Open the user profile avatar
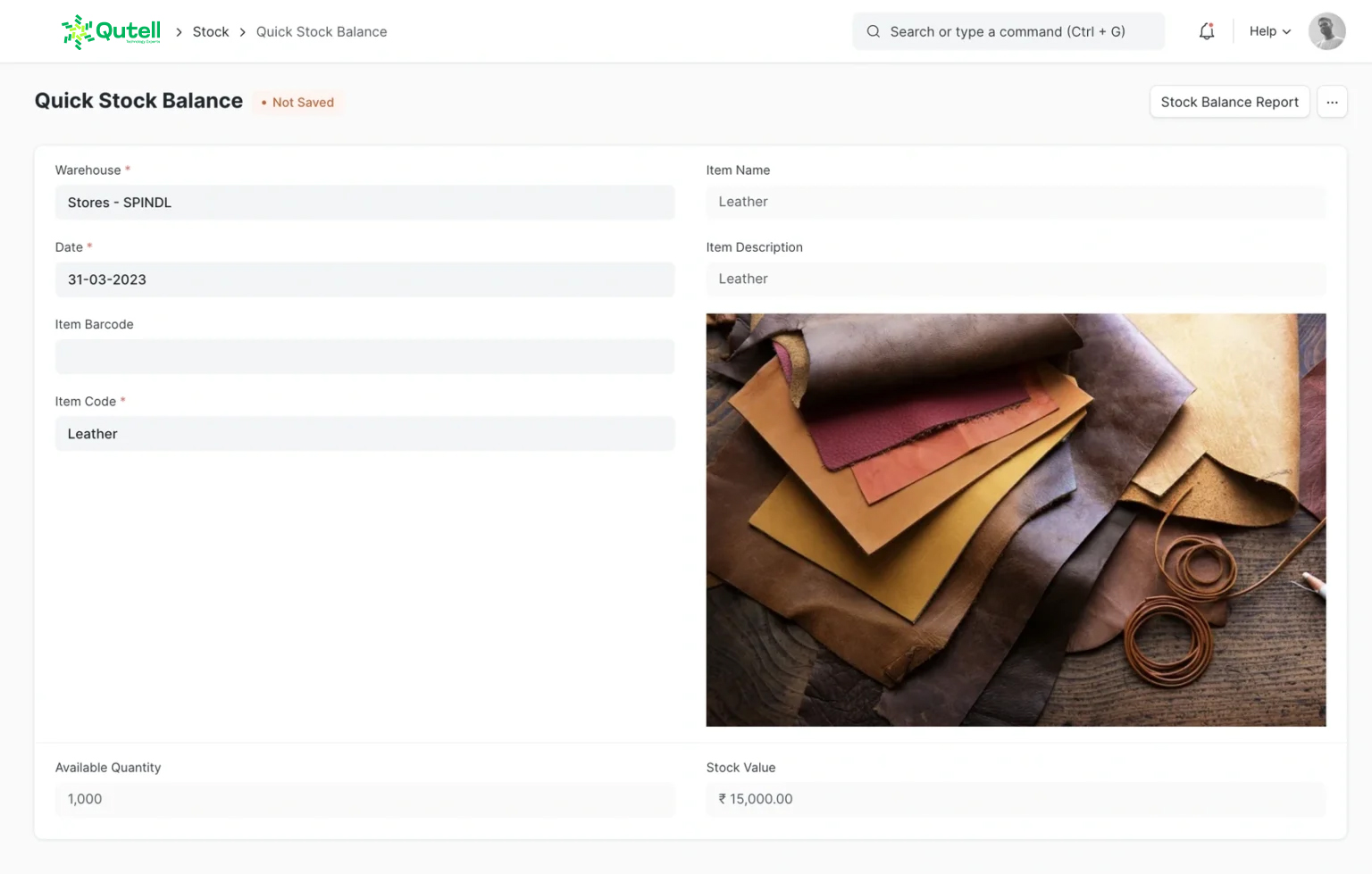The height and width of the screenshot is (874, 1372). click(1326, 31)
